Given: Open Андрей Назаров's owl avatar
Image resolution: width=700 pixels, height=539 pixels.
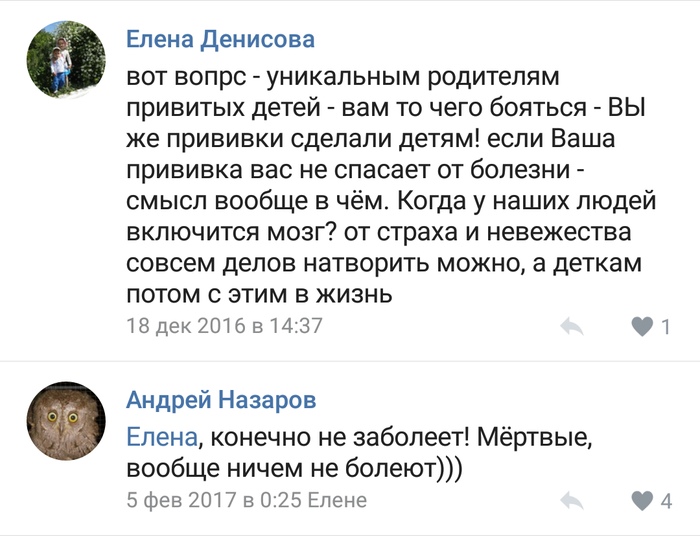Looking at the screenshot, I should pyautogui.click(x=65, y=420).
